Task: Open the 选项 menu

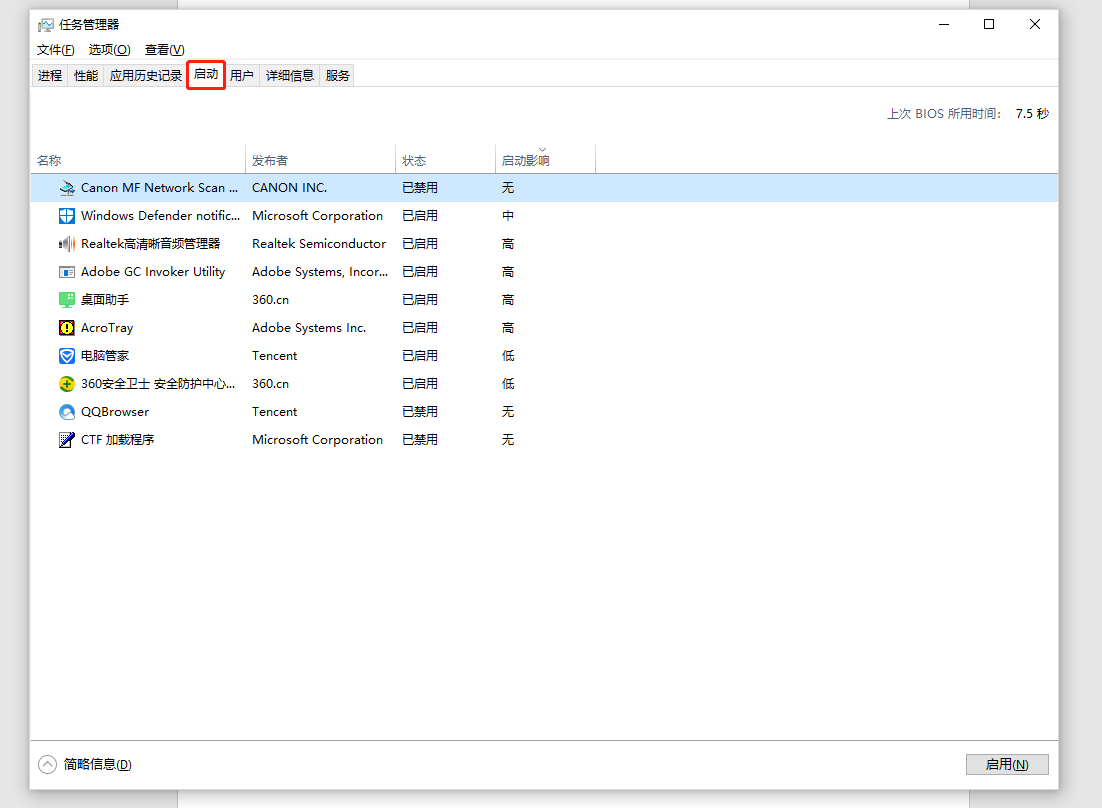Action: tap(109, 50)
